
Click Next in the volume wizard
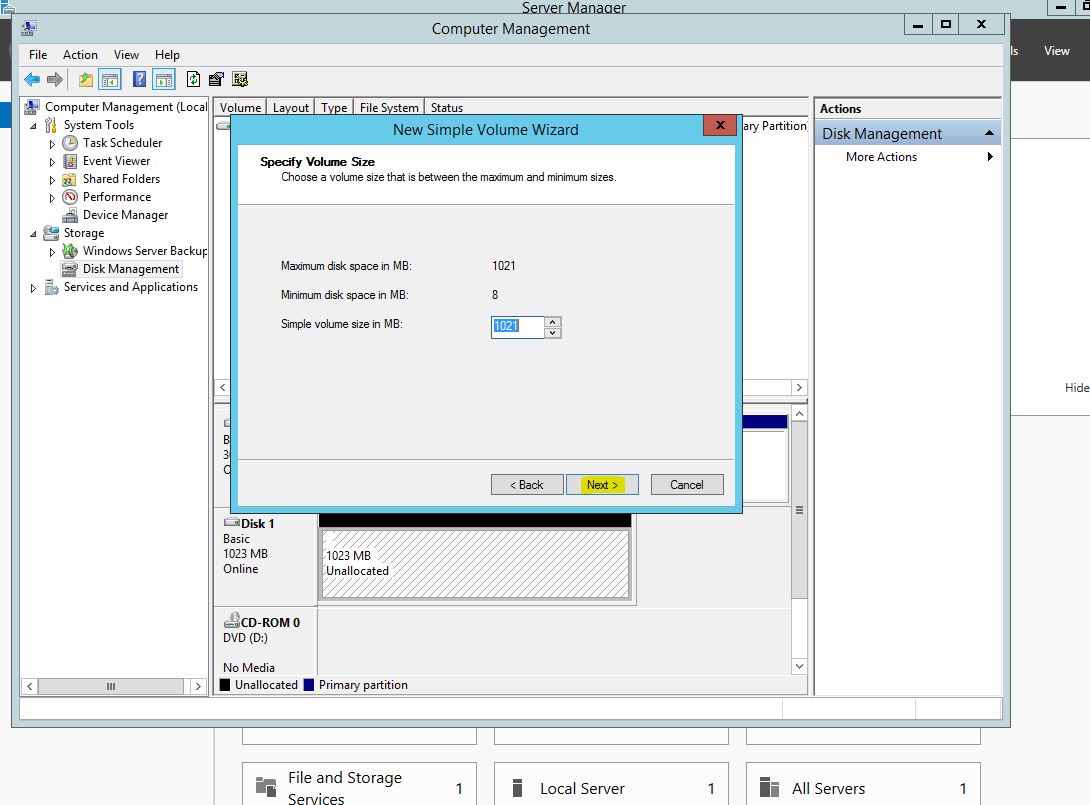[602, 485]
